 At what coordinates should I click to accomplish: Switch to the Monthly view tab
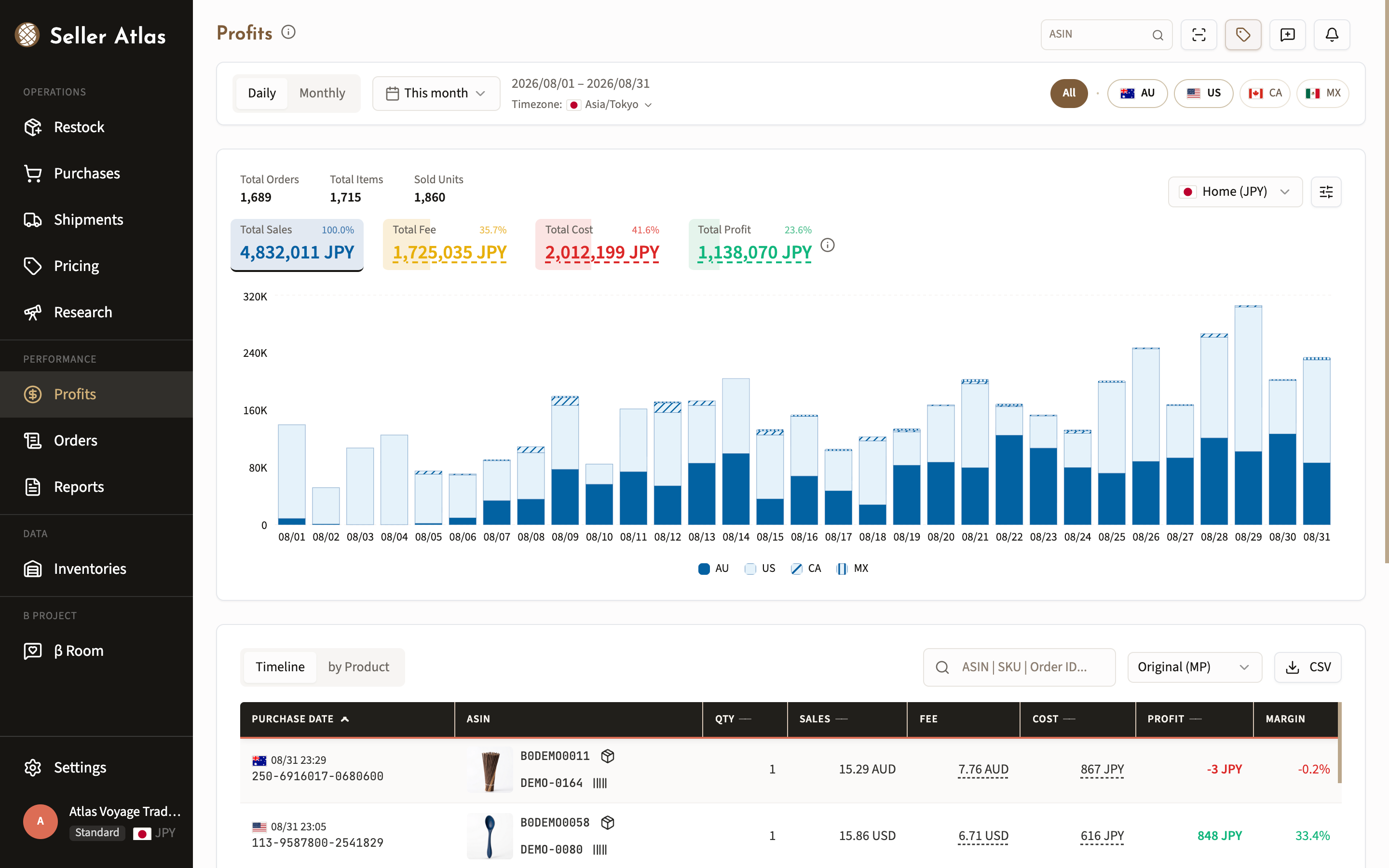pos(322,93)
